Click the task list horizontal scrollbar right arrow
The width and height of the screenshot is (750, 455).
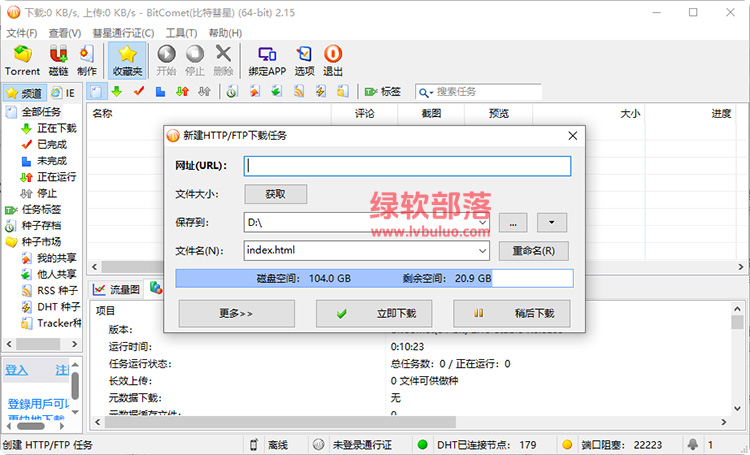(740, 267)
